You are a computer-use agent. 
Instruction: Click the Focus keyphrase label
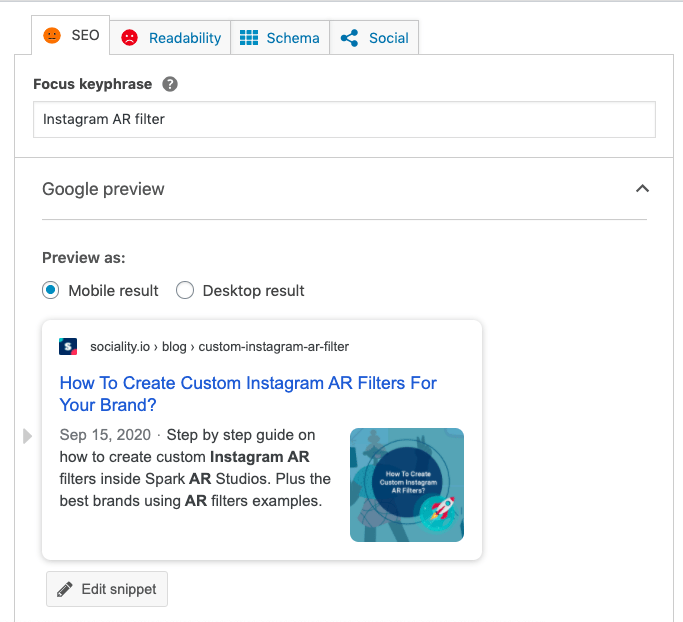(x=92, y=84)
